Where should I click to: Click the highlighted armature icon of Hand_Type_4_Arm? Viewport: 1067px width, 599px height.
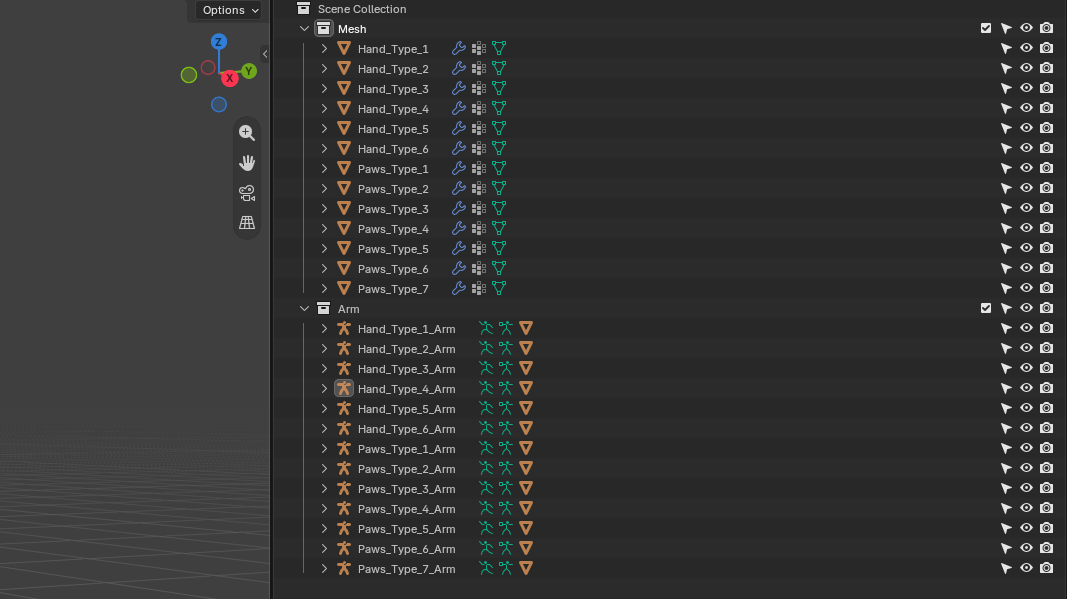(x=344, y=389)
